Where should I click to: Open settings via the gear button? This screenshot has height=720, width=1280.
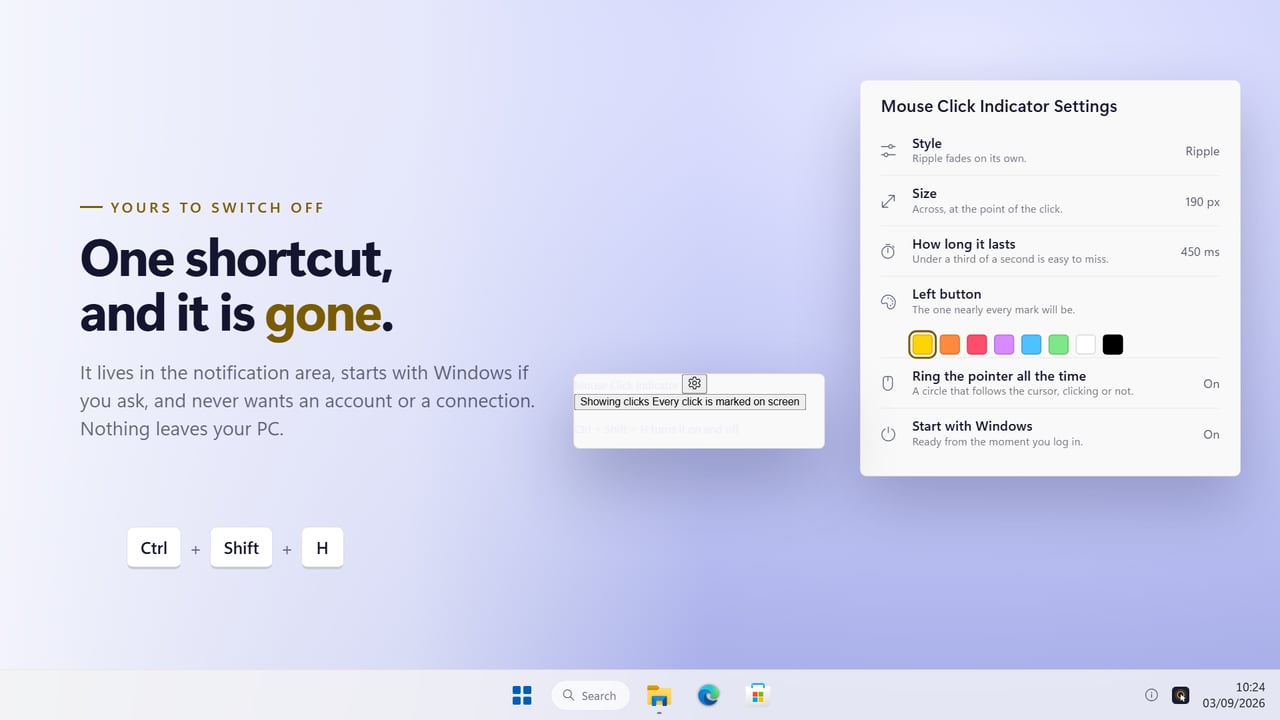point(694,383)
